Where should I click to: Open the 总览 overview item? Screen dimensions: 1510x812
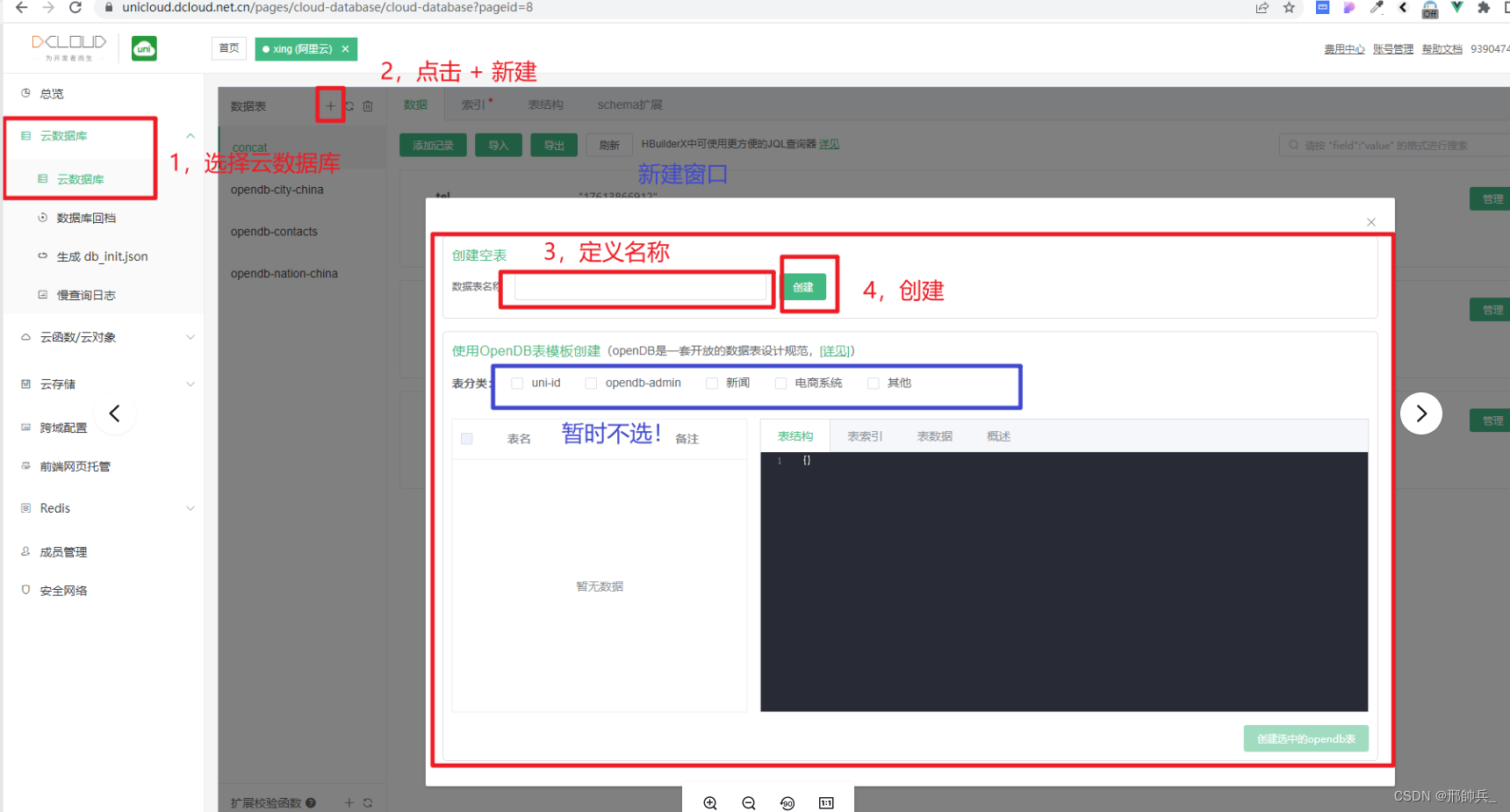coord(51,94)
